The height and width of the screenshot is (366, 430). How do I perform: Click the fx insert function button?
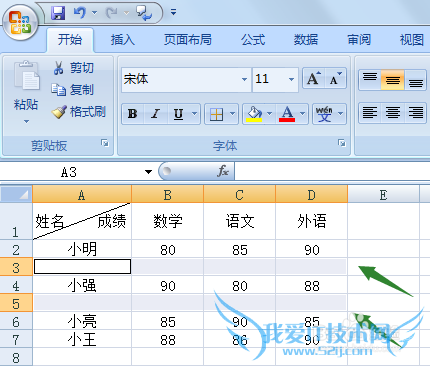click(223, 171)
